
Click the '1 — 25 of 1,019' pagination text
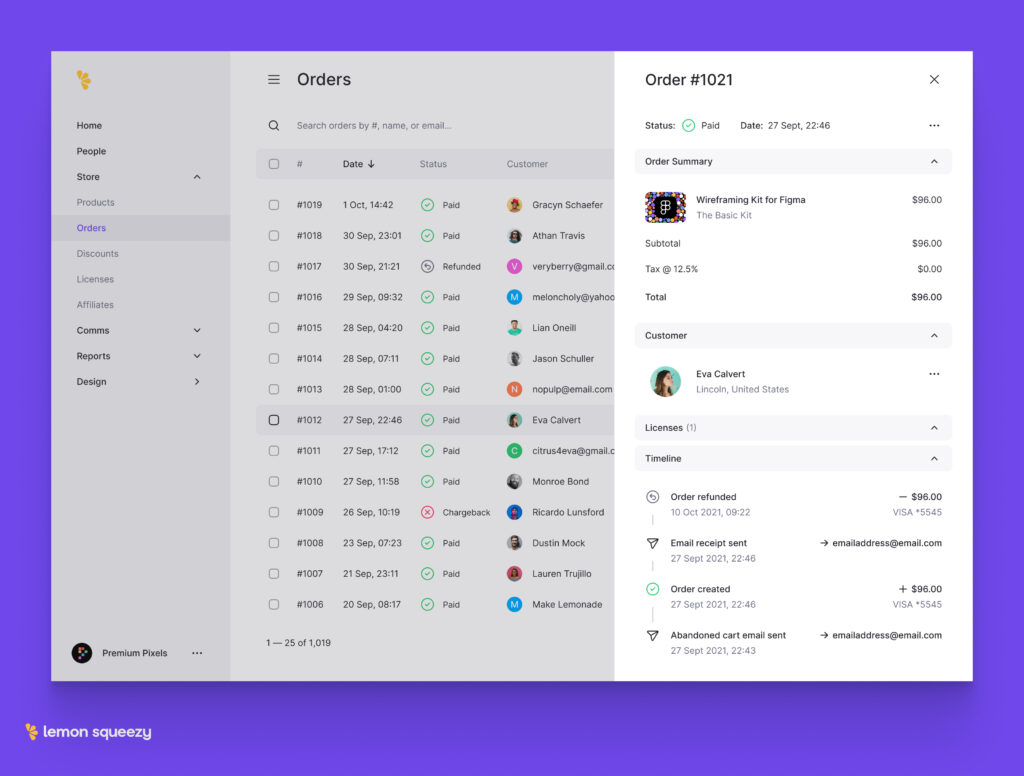pyautogui.click(x=298, y=643)
